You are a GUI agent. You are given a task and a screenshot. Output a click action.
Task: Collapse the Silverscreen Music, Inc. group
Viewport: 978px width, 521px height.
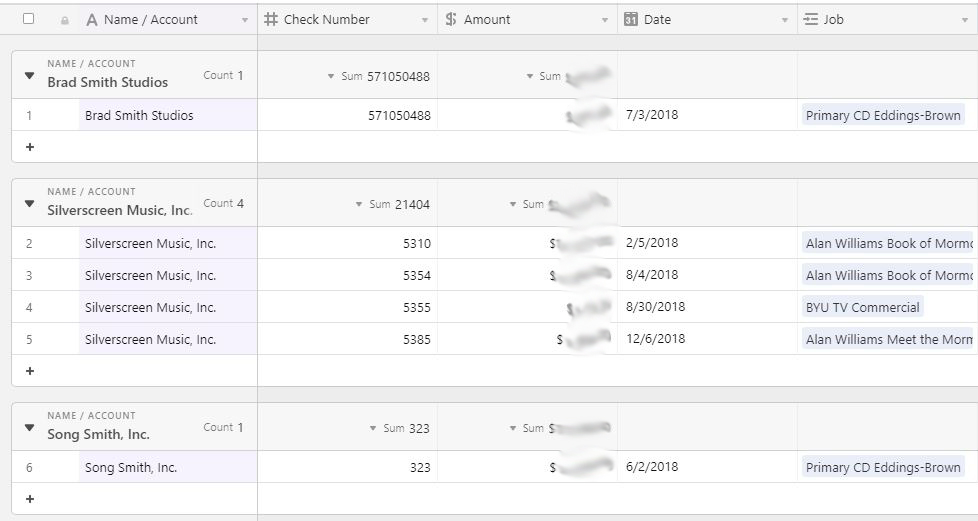point(29,204)
